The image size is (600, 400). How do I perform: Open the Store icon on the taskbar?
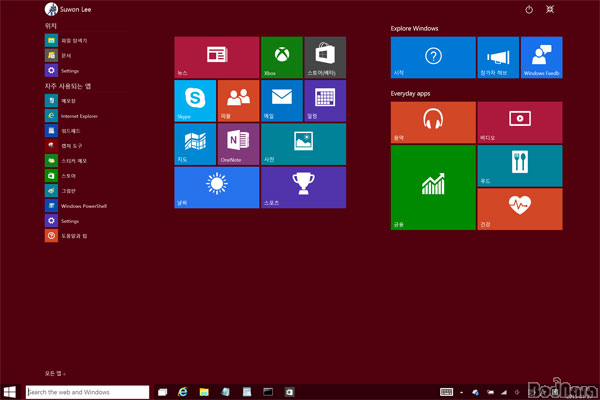(289, 392)
